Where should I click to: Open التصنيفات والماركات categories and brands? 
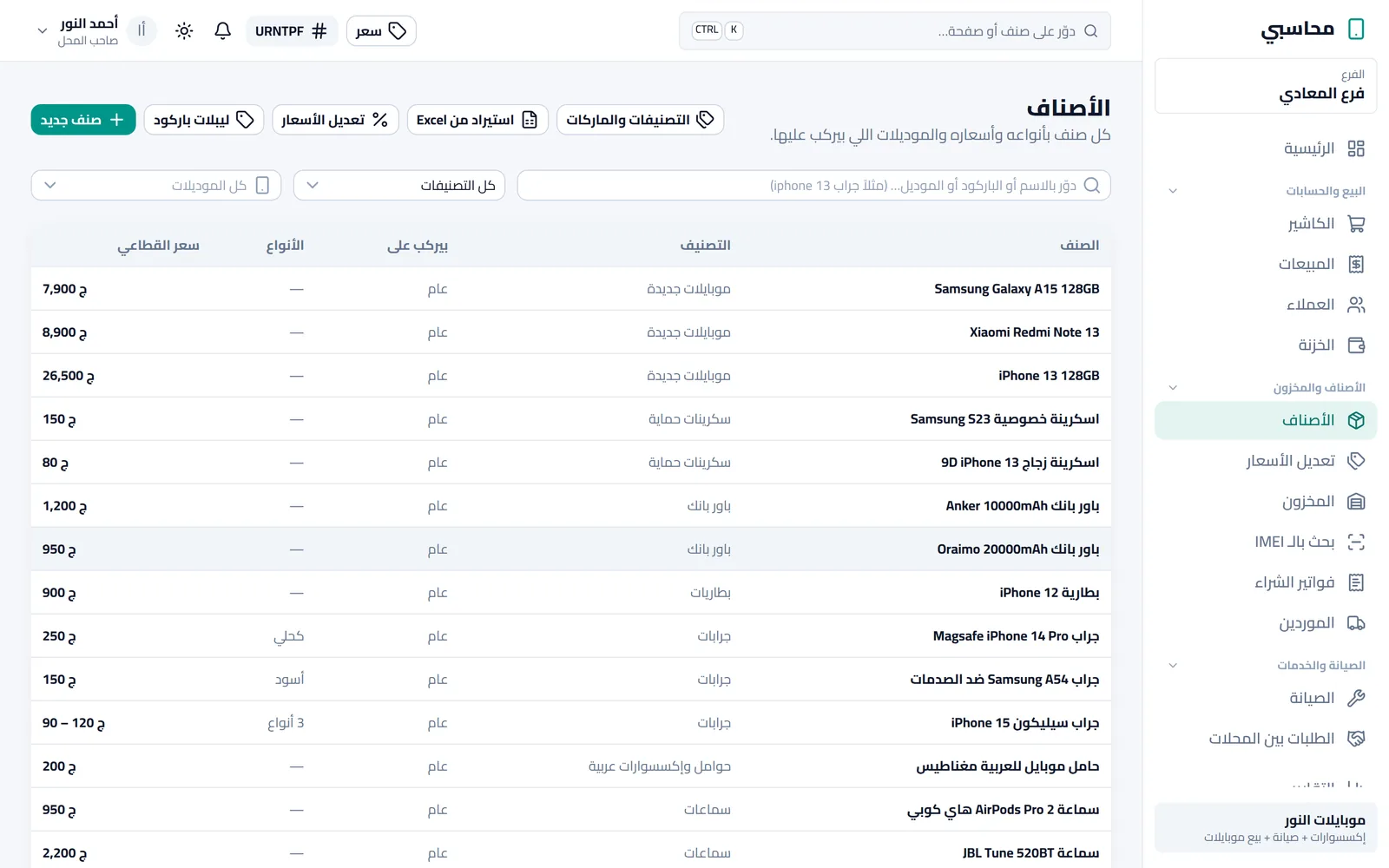[x=641, y=120]
